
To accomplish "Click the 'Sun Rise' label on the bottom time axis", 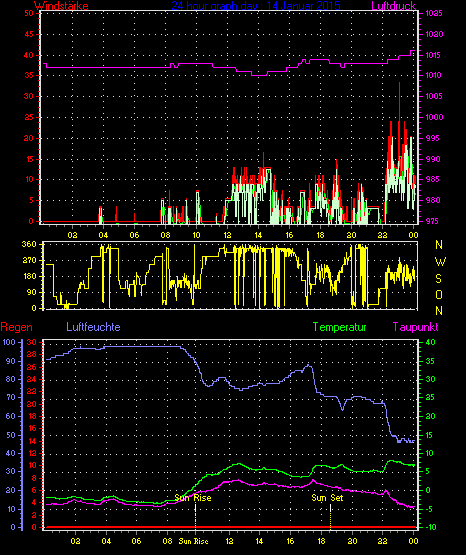I will (193, 541).
